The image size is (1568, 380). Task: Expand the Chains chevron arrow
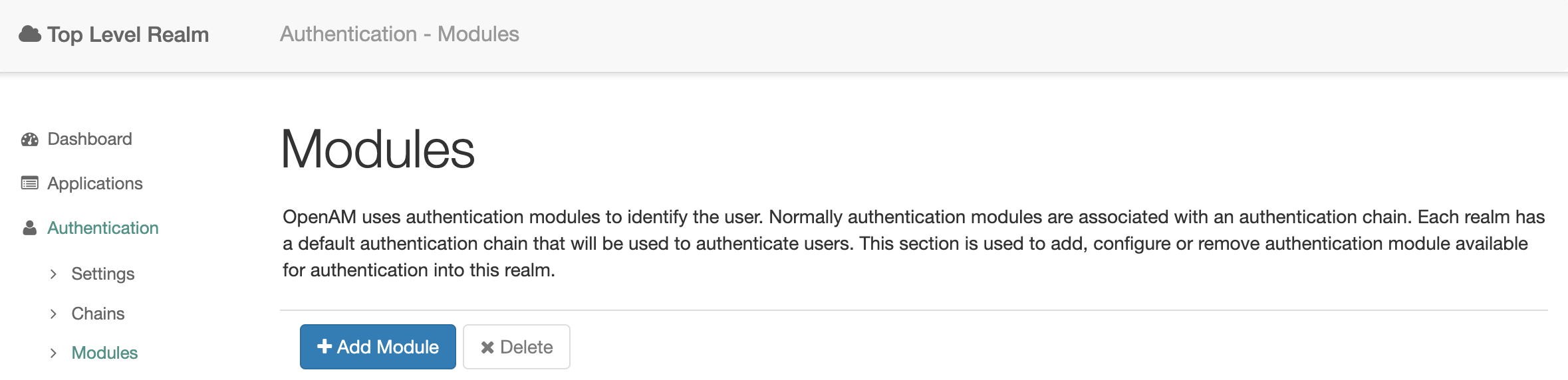(53, 314)
